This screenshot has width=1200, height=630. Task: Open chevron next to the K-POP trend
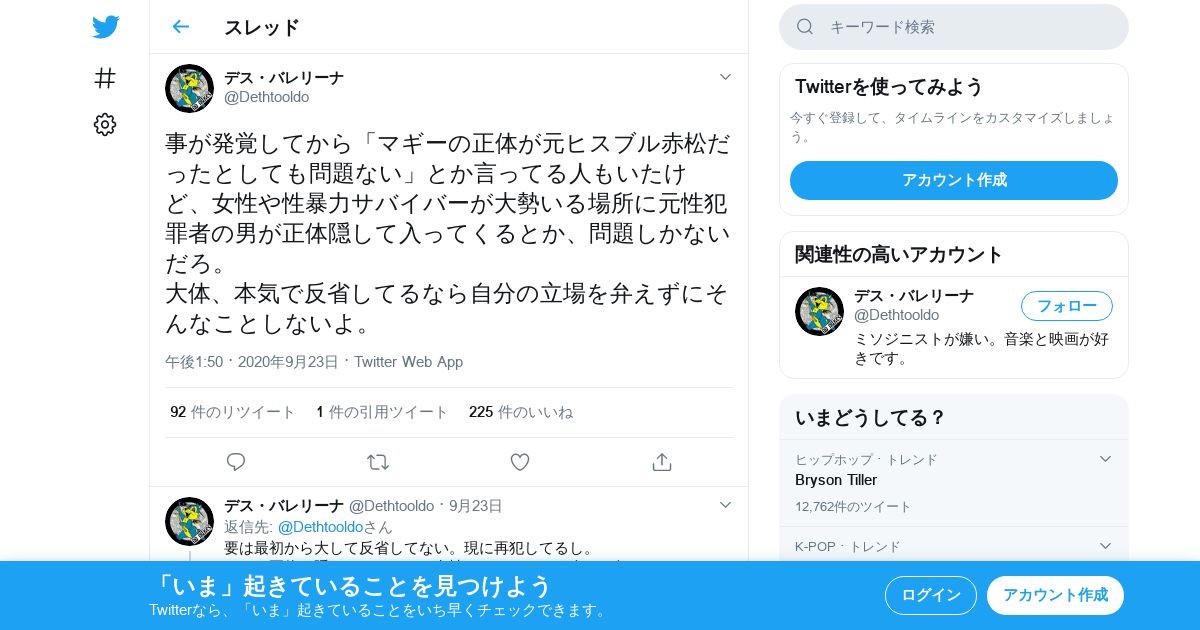[1105, 546]
